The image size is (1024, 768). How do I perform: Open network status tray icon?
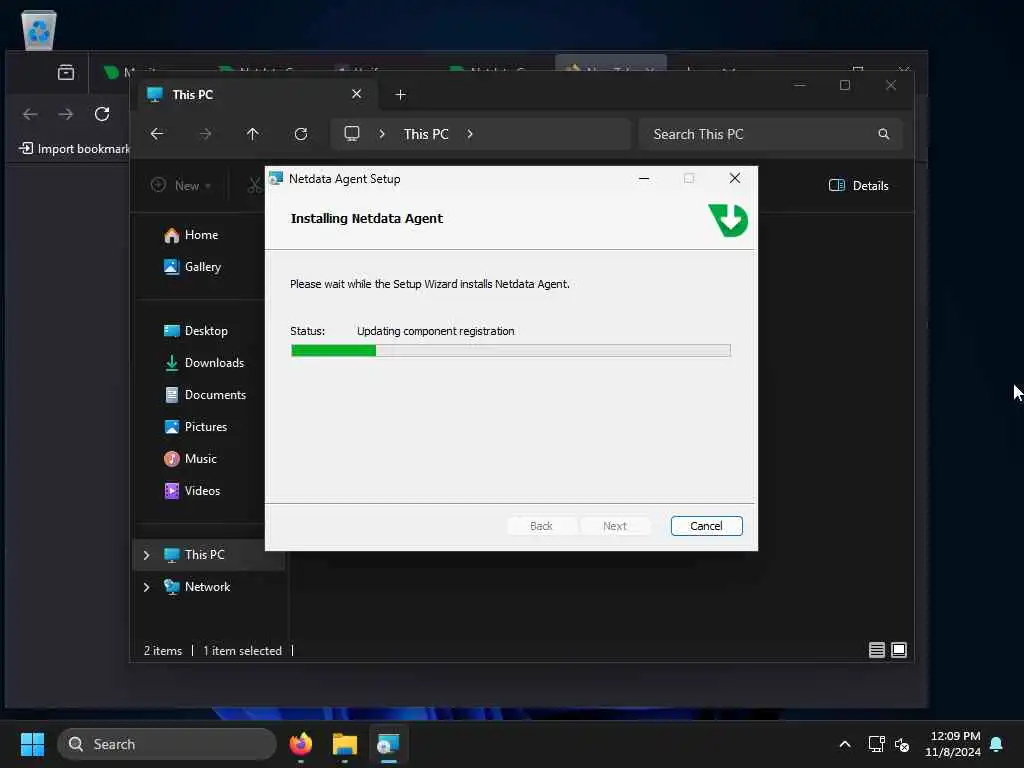tap(876, 744)
